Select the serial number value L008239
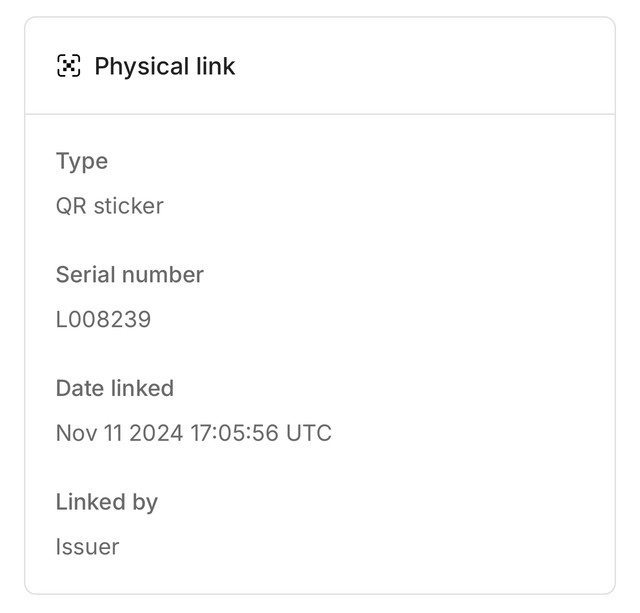This screenshot has width=640, height=613. (x=103, y=320)
